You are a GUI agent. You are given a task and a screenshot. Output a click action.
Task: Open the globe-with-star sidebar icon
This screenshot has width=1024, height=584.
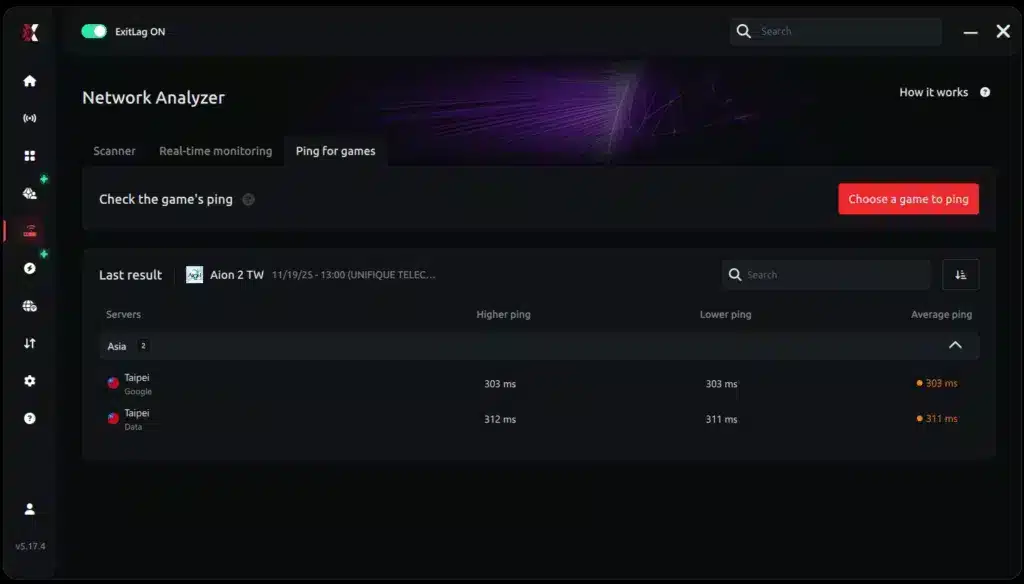tap(30, 193)
